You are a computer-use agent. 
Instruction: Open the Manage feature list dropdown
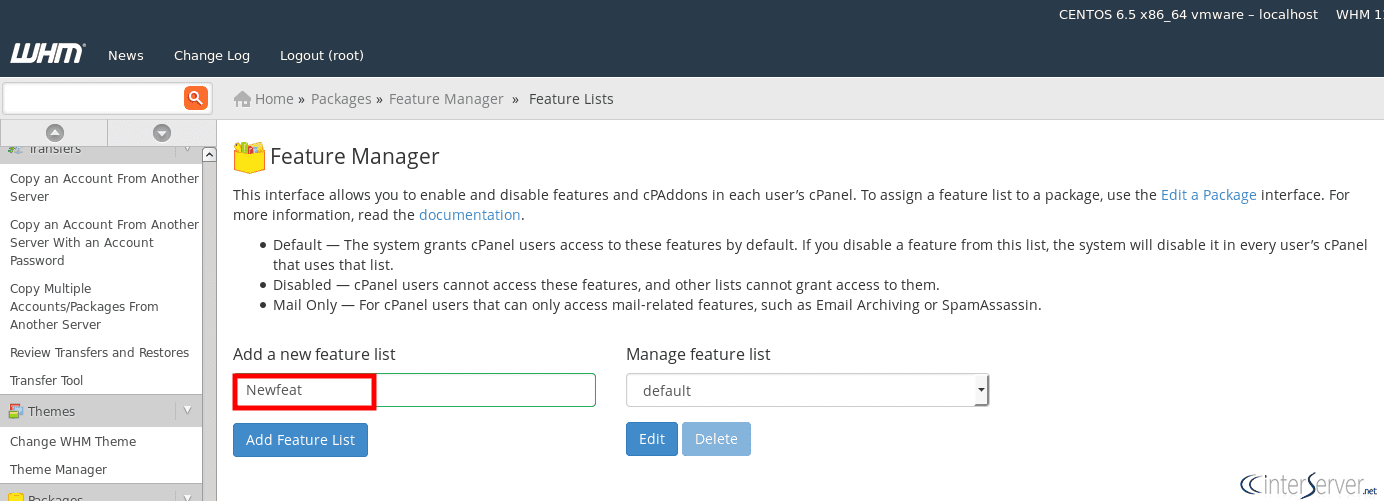coord(807,390)
